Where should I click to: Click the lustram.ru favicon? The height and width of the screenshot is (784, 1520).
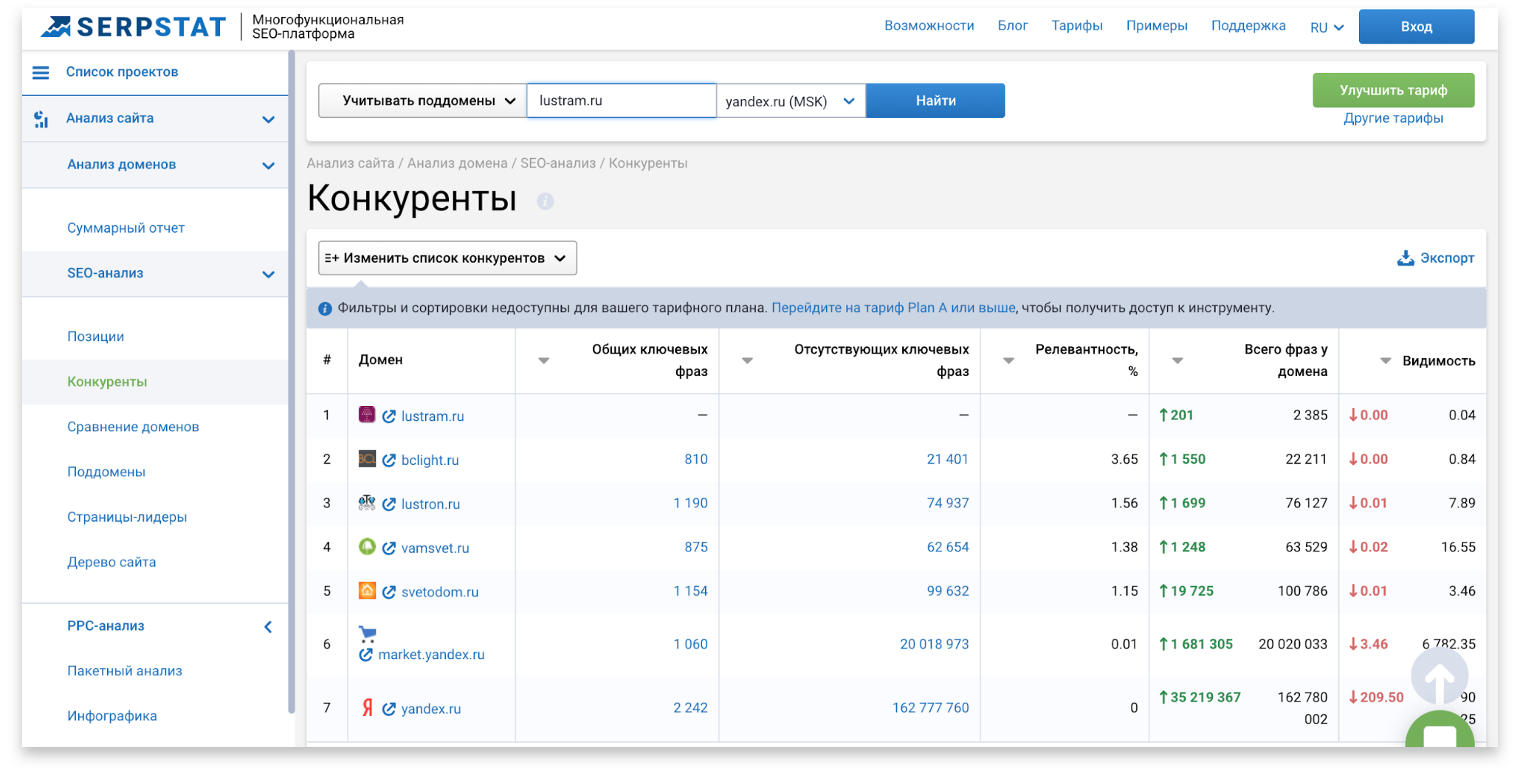[367, 414]
